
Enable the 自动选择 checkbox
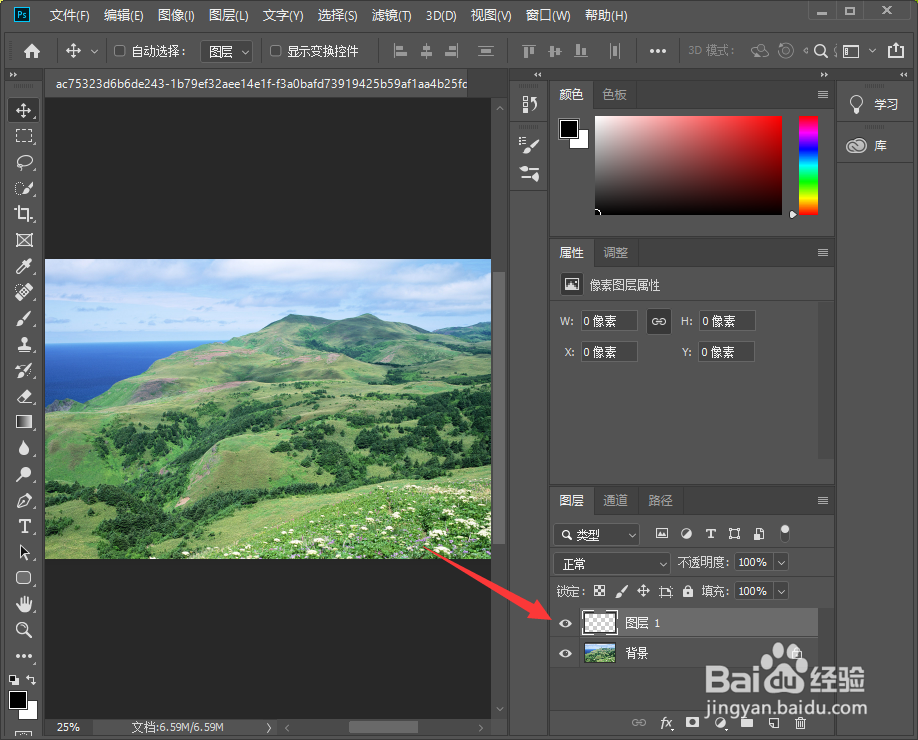pyautogui.click(x=119, y=51)
